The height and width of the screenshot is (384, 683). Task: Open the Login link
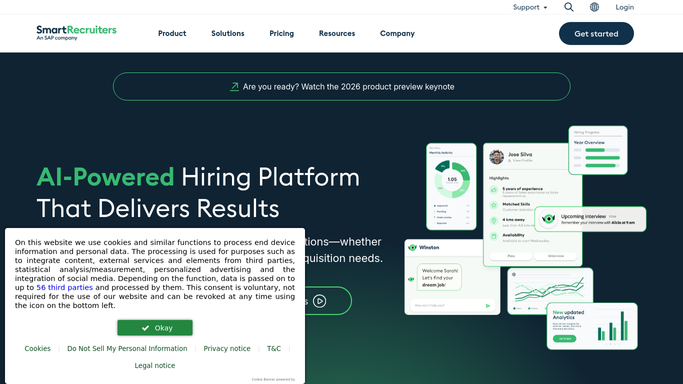(x=624, y=7)
